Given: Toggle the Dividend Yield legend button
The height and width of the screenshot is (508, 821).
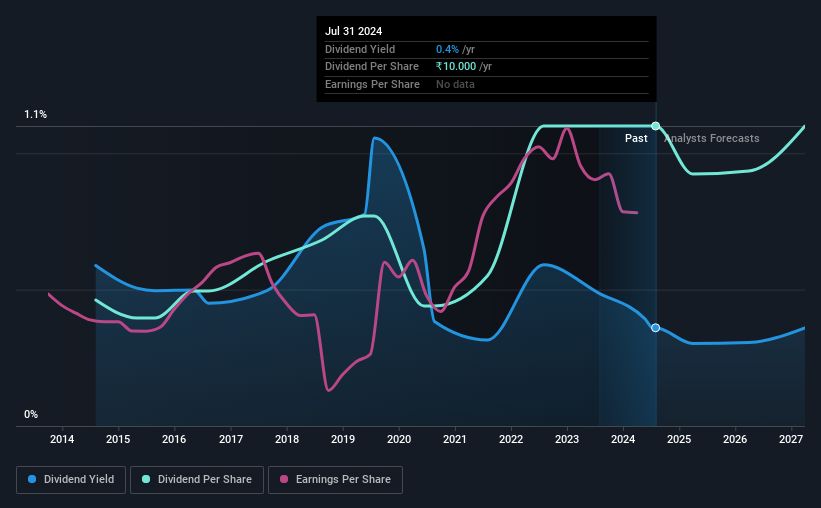Looking at the screenshot, I should pos(71,480).
